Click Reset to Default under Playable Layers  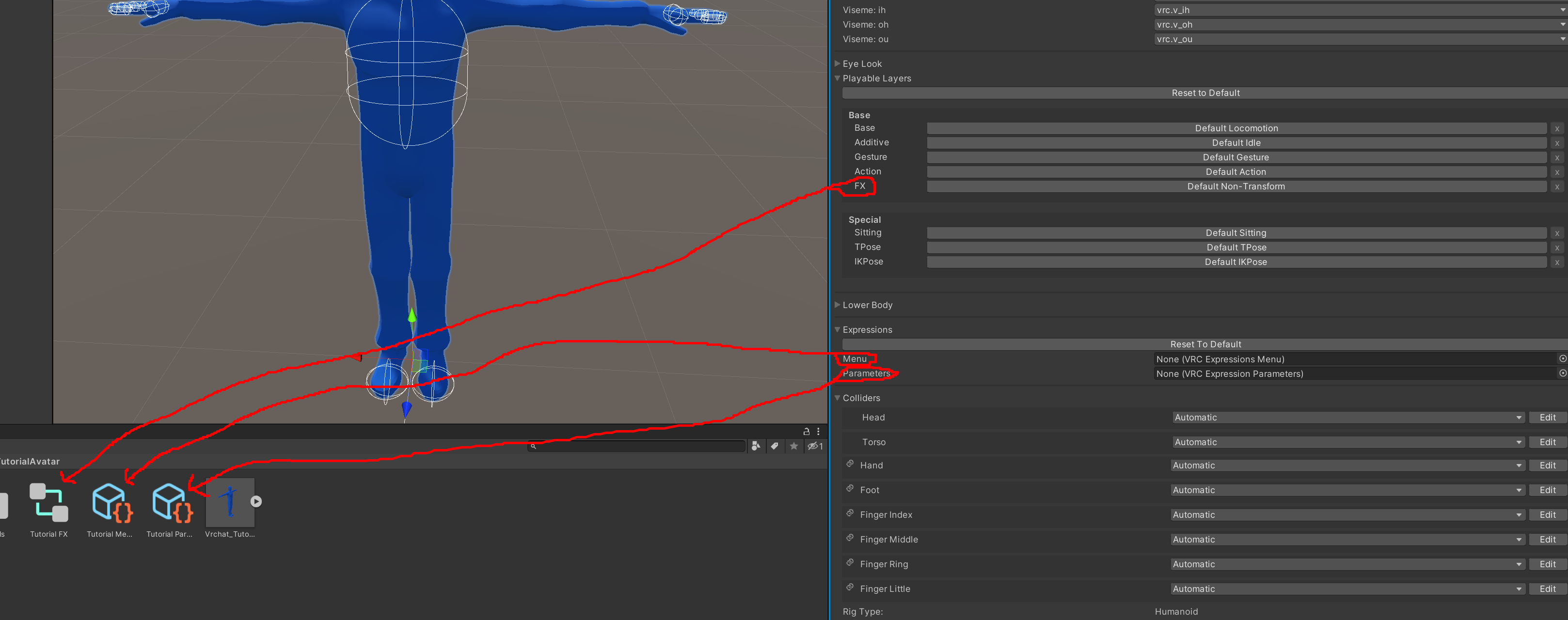click(x=1204, y=93)
